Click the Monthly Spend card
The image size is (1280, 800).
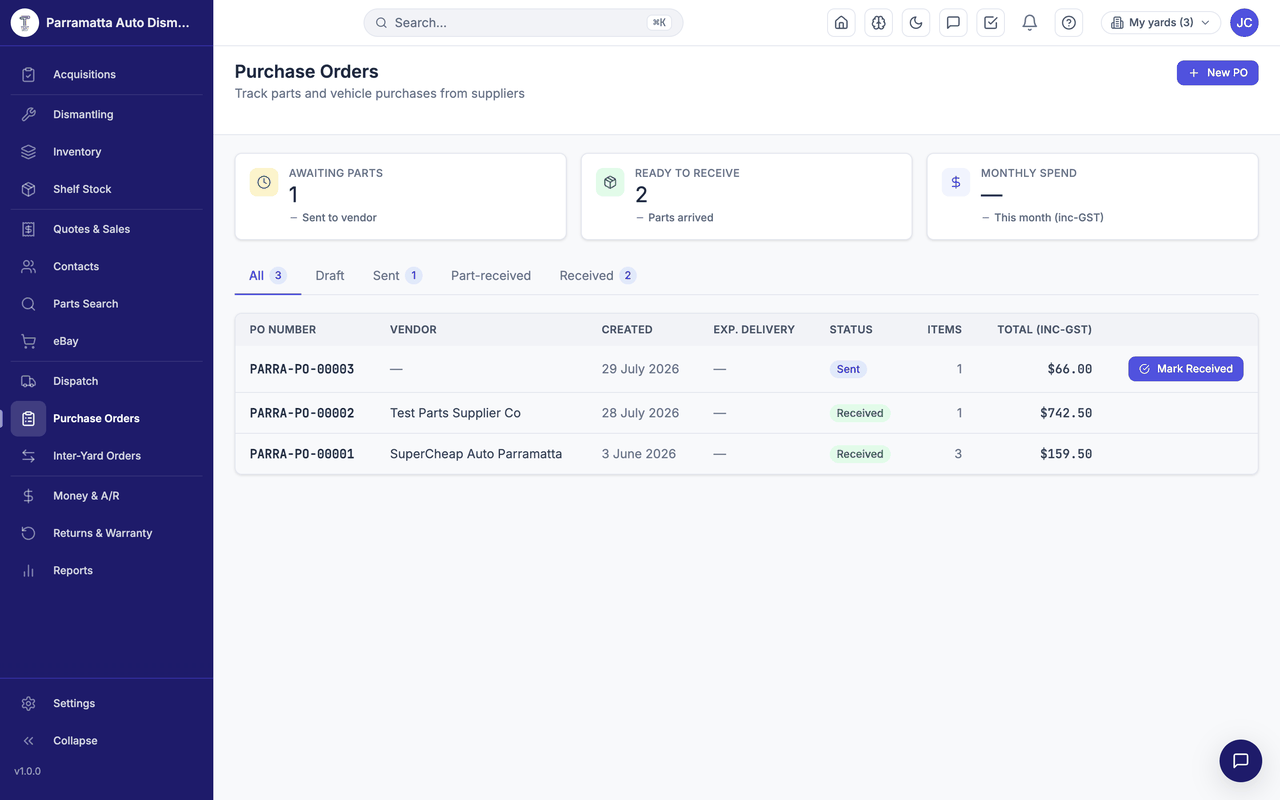pyautogui.click(x=1092, y=196)
